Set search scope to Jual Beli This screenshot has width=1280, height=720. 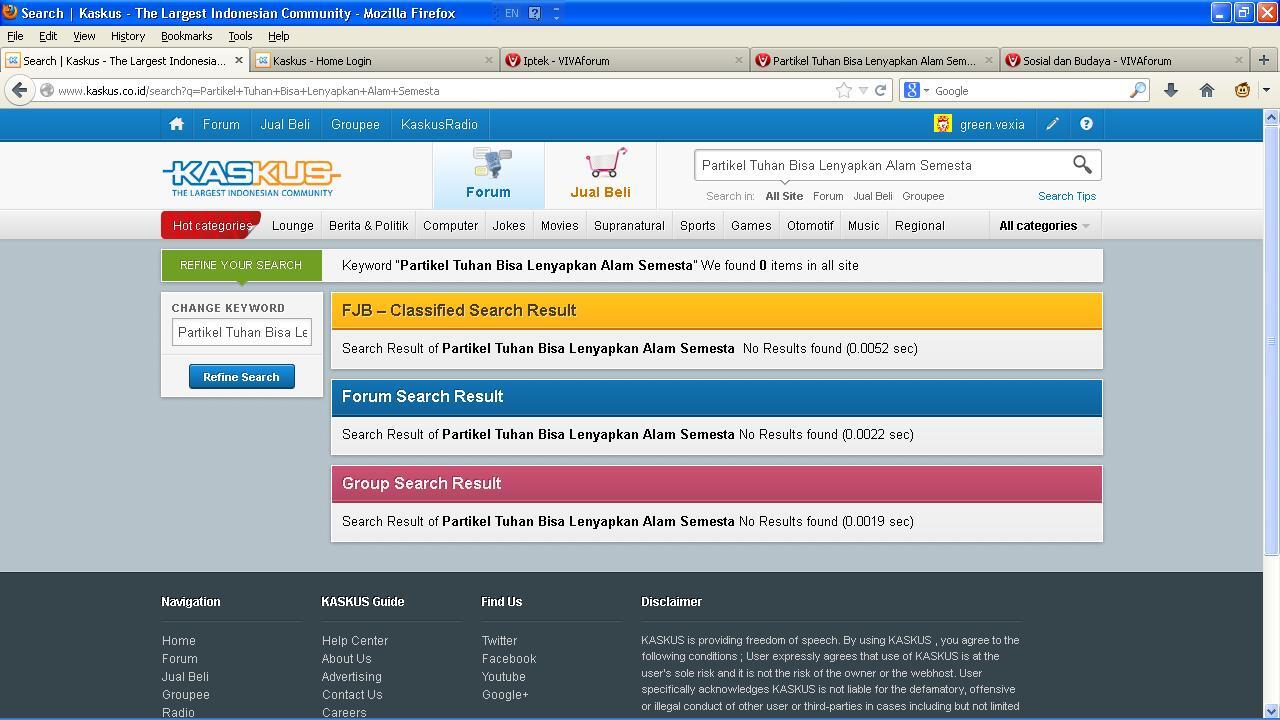coord(872,196)
